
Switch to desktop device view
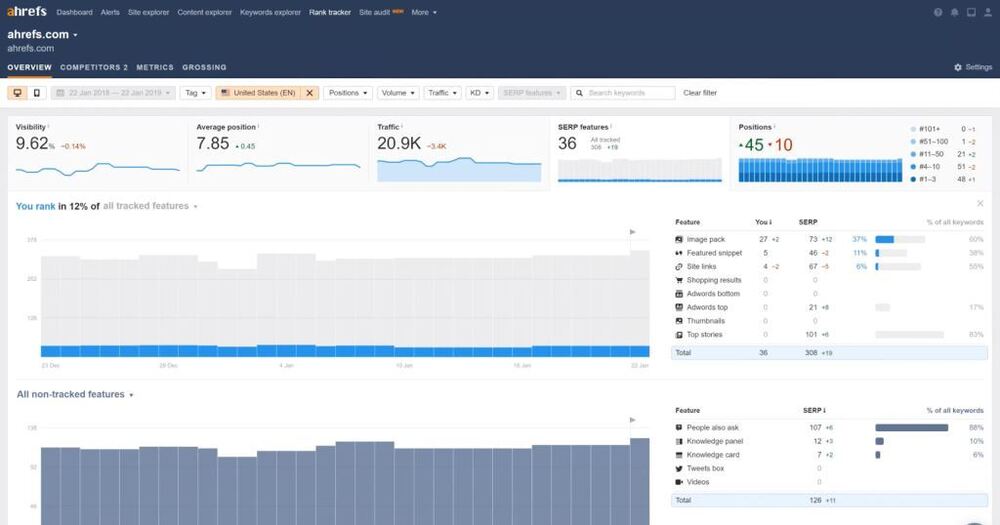click(x=17, y=93)
